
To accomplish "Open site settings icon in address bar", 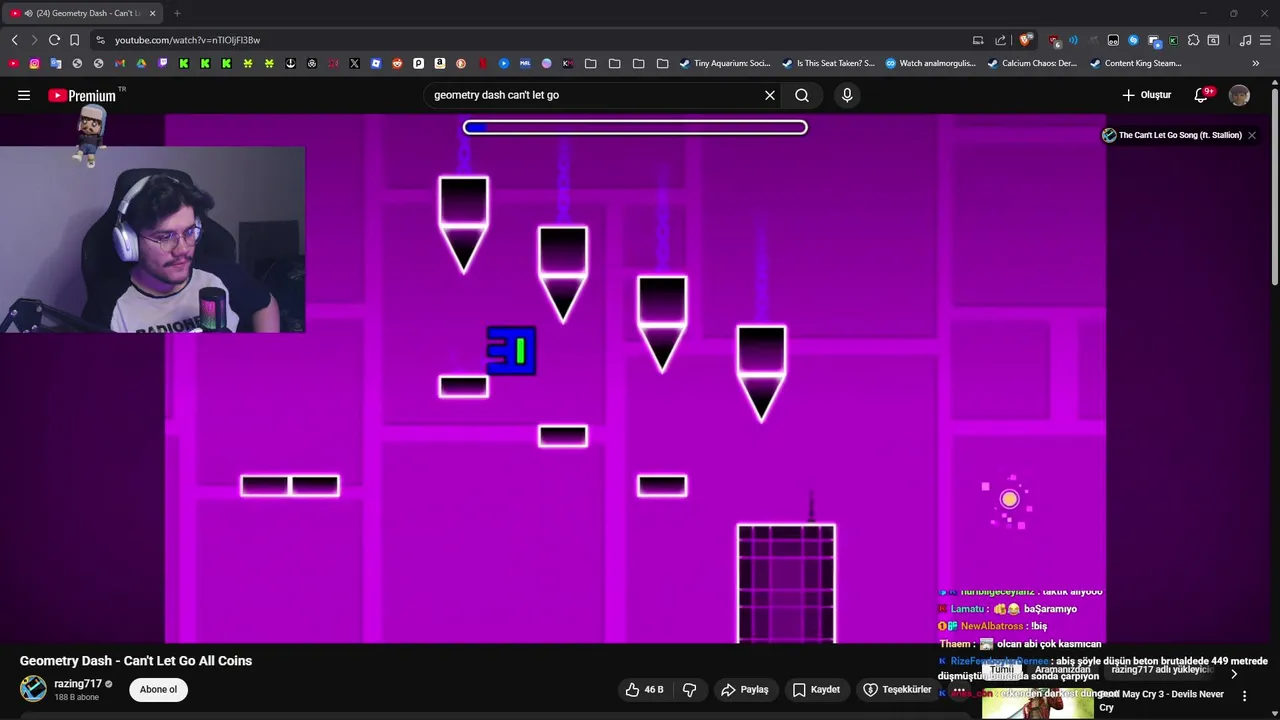I will pos(100,40).
